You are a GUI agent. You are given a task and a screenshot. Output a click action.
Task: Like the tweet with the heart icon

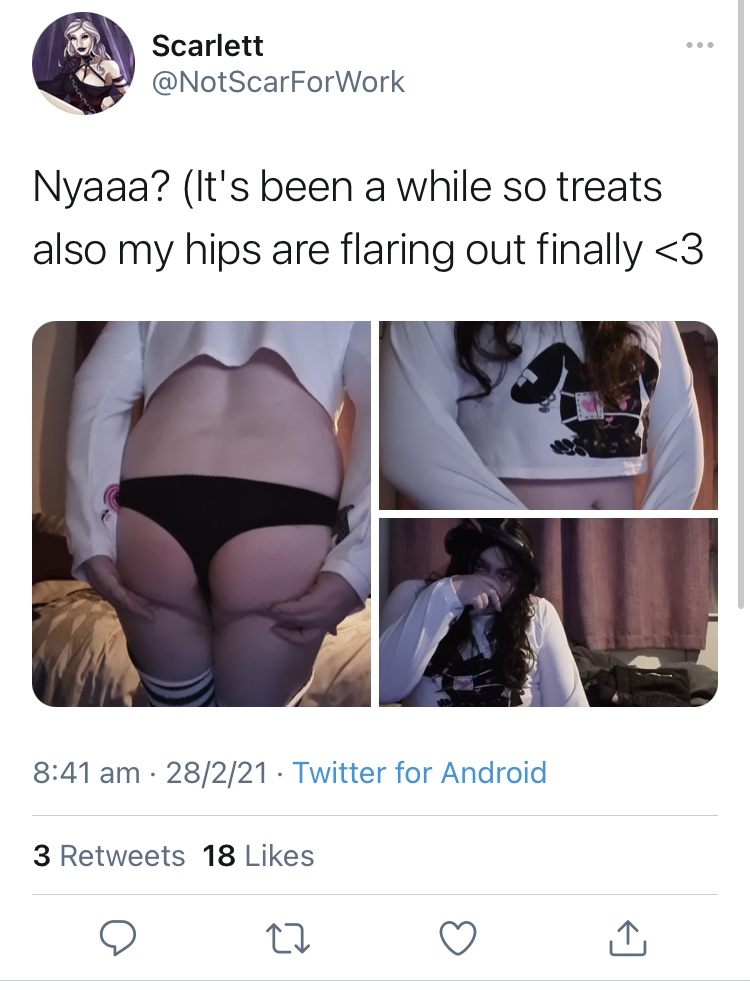(458, 938)
